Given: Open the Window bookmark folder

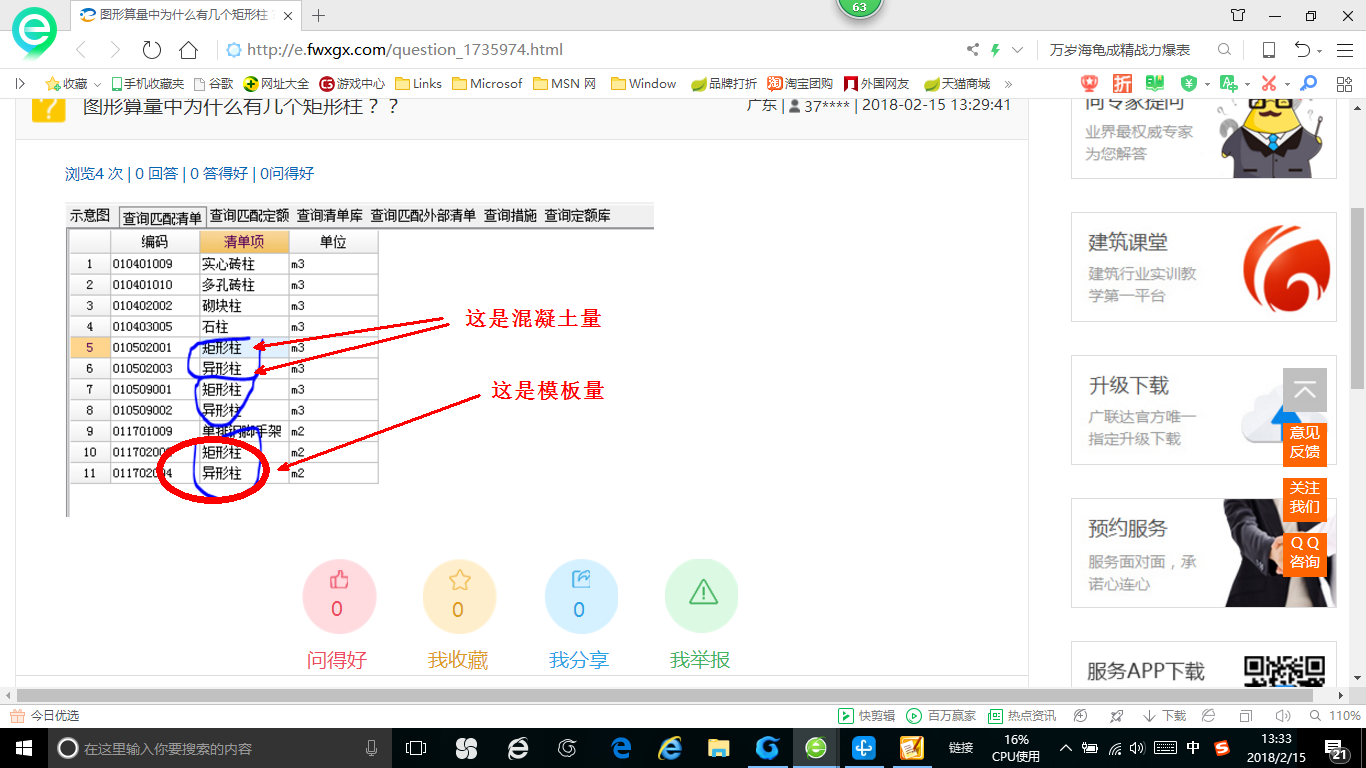Looking at the screenshot, I should point(643,84).
